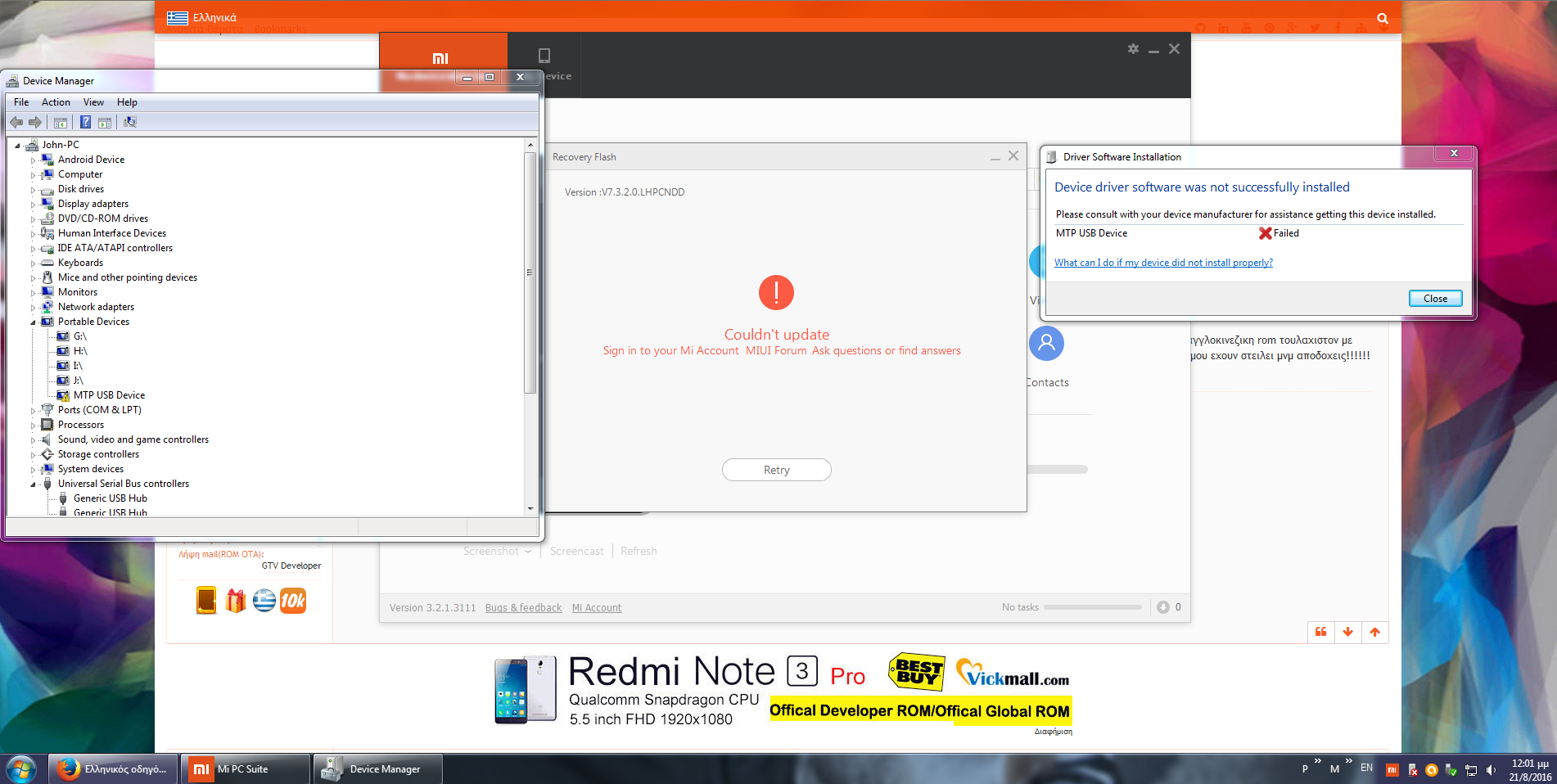
Task: Click the Scan for hardware changes toolbar icon
Action: 130,122
